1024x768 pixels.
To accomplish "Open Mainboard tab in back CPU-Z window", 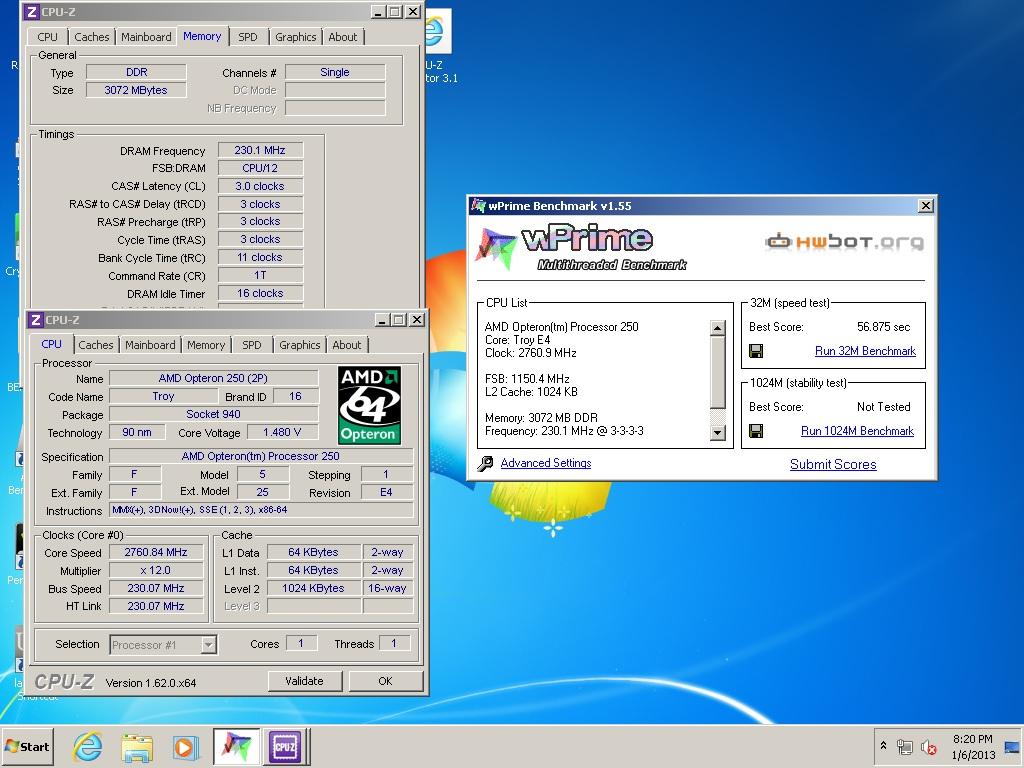I will (x=146, y=37).
